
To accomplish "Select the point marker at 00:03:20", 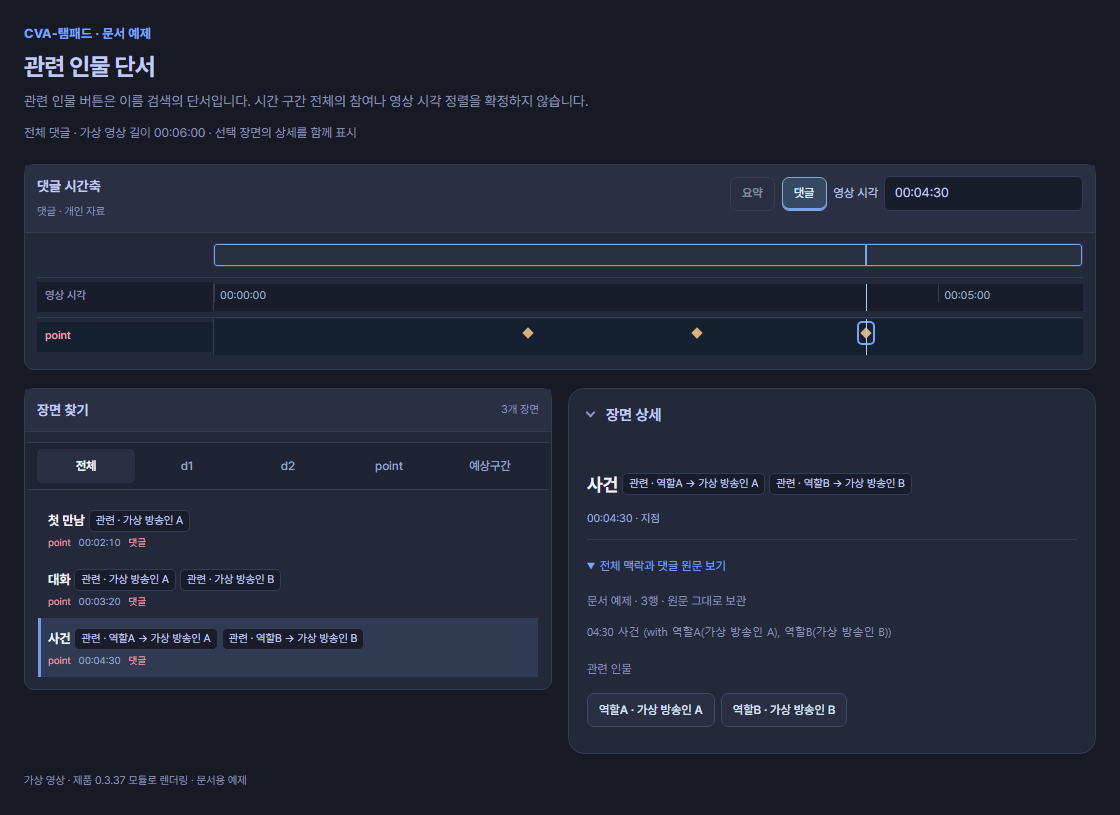I will pos(697,333).
